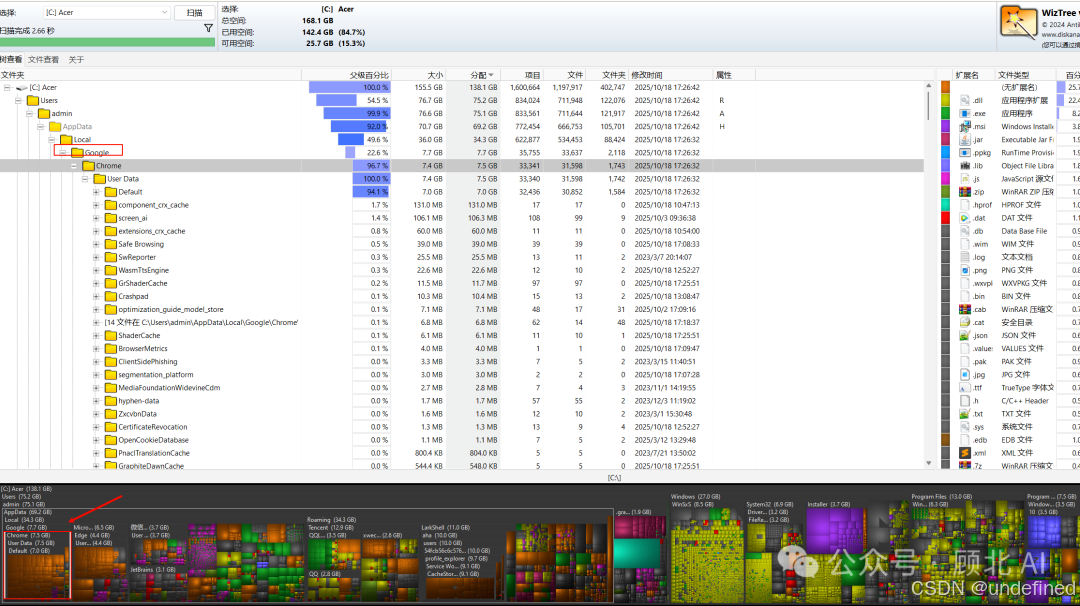This screenshot has width=1080, height=606.
Task: Click the .xml Sublime file icon
Action: 965,453
